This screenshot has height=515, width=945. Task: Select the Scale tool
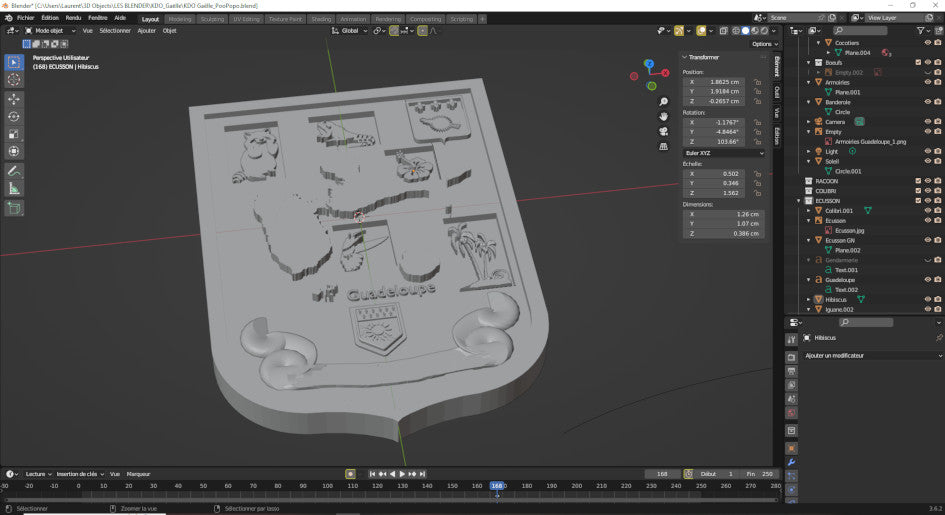(x=14, y=134)
